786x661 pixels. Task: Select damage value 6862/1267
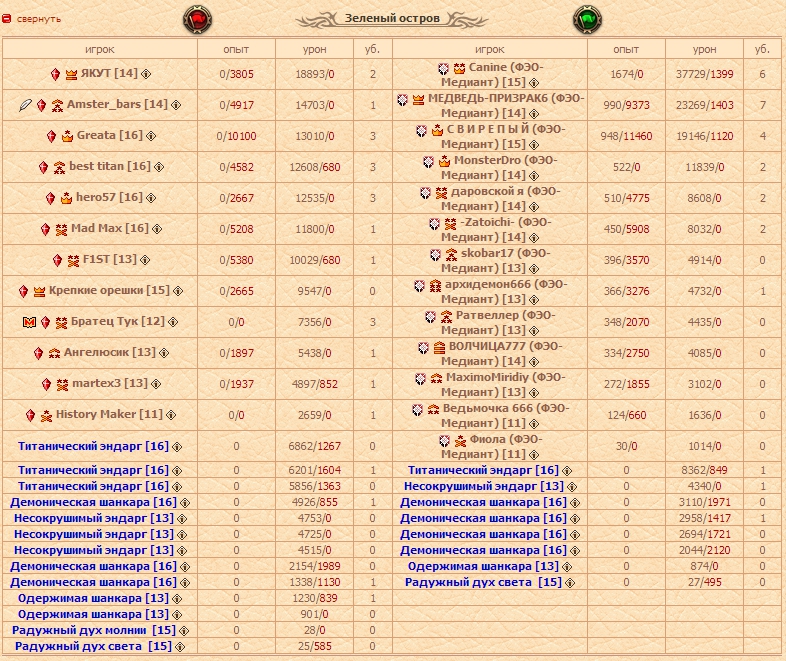click(314, 446)
